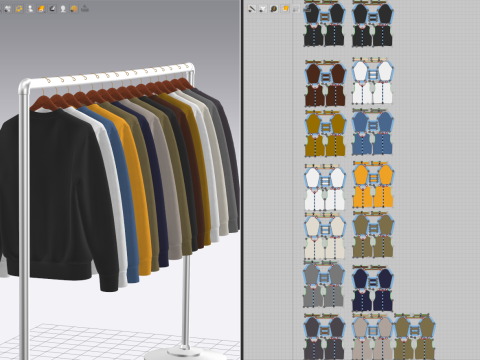Select the blue pattern set in 2D window
480x360 pixels.
[x=373, y=132]
